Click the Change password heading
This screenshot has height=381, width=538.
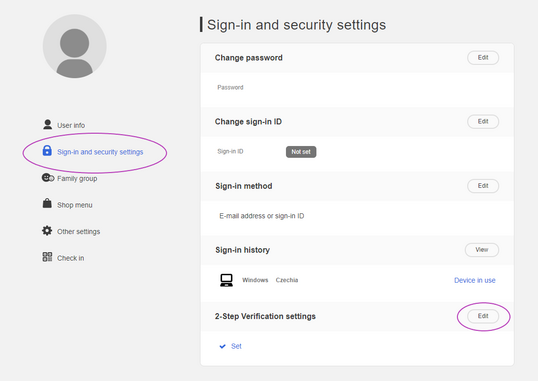click(248, 58)
